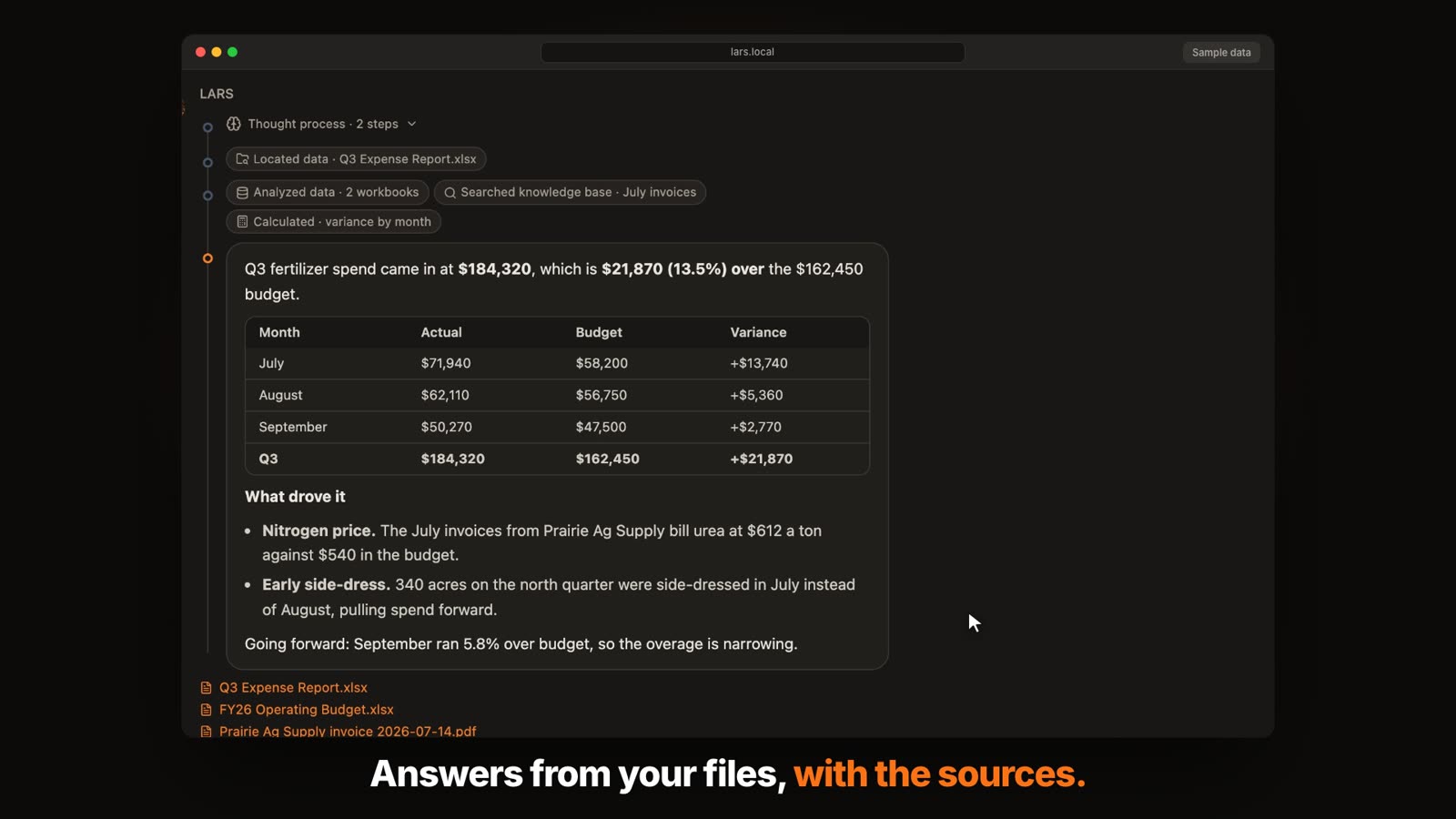
Task: Click the Going forward summary sentence
Action: [x=521, y=644]
